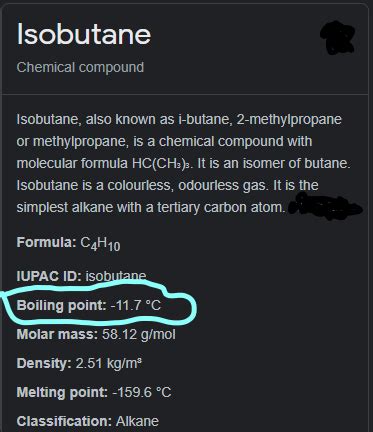Open the blacked-out source link after description
This screenshot has height=432, width=373.
[325, 208]
